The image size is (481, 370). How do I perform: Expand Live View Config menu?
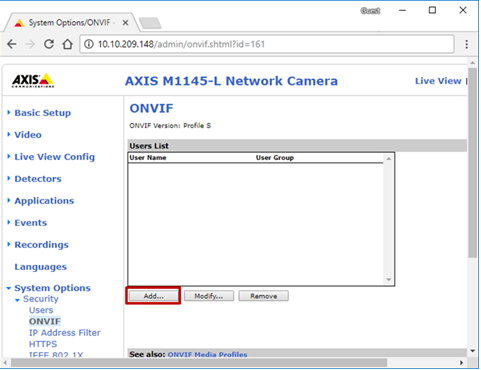(54, 157)
